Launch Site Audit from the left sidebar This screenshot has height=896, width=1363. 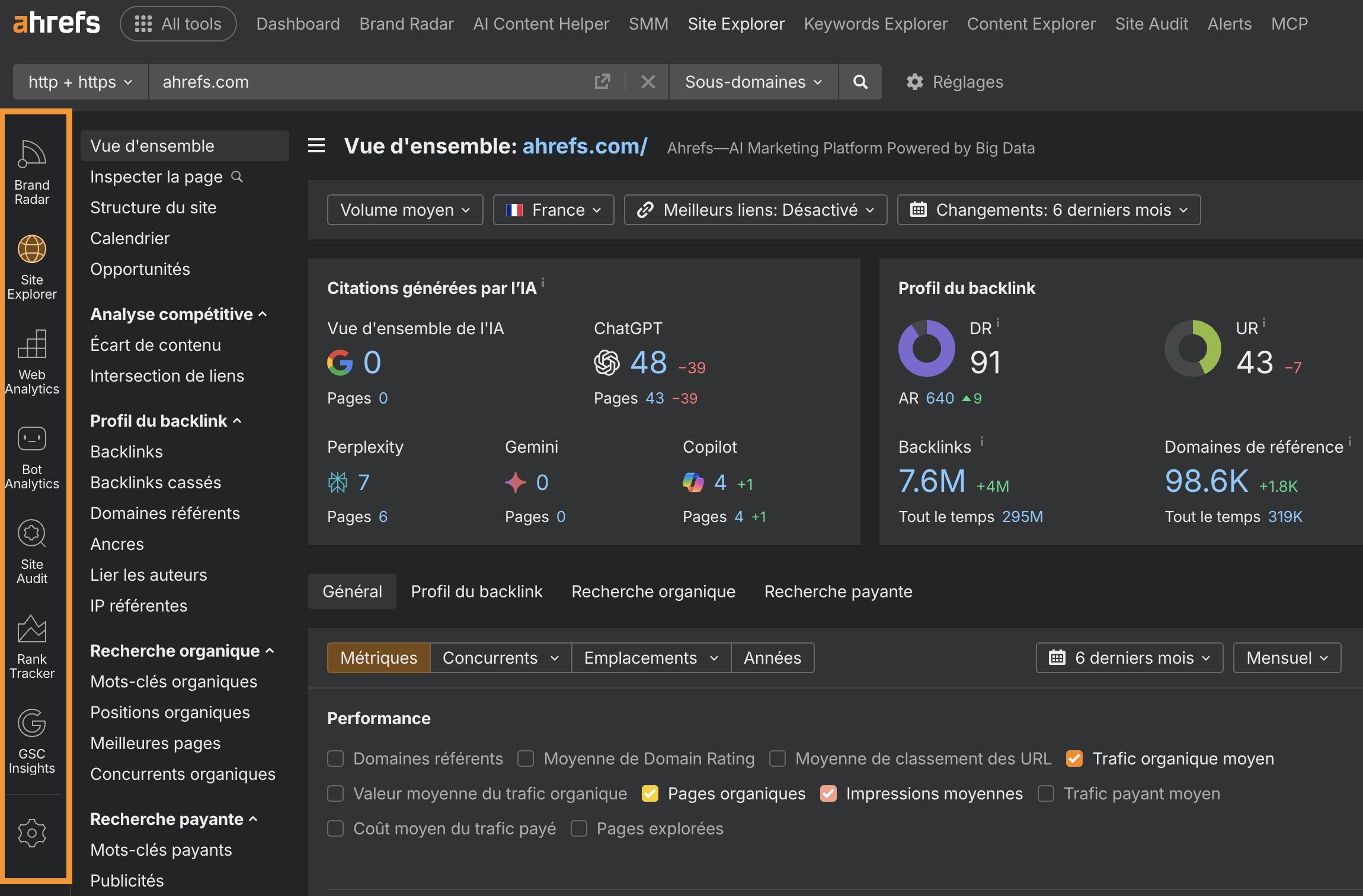point(32,551)
